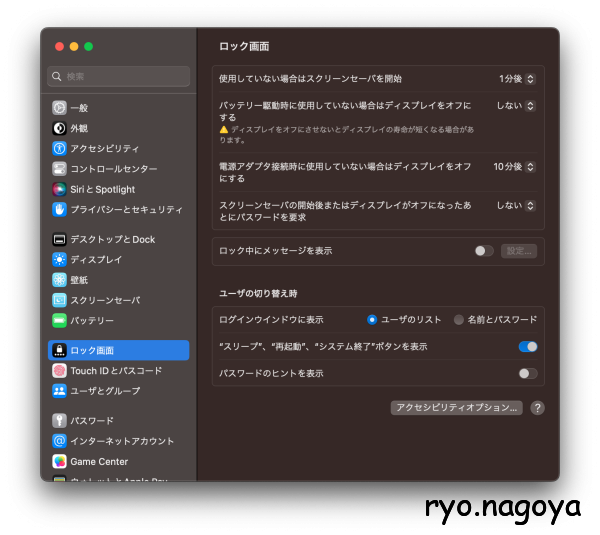Open the screen saver start time 1分後 dropdown

coord(517,78)
